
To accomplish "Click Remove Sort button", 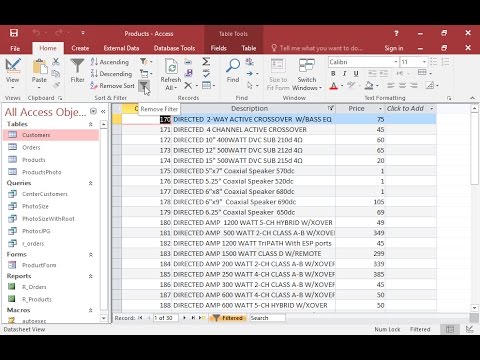I will pos(112,86).
